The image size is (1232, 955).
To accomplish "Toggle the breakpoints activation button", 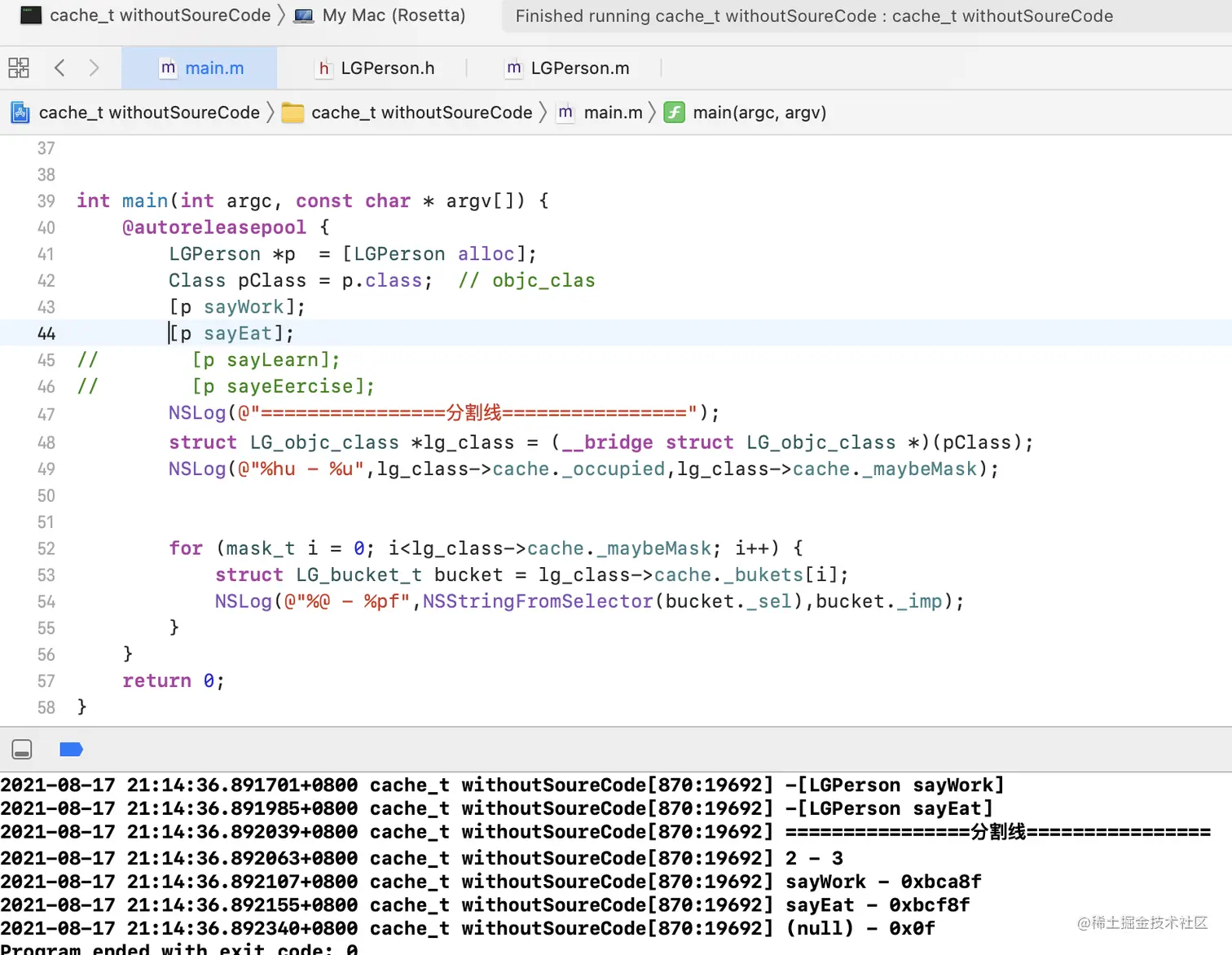I will pos(72,750).
